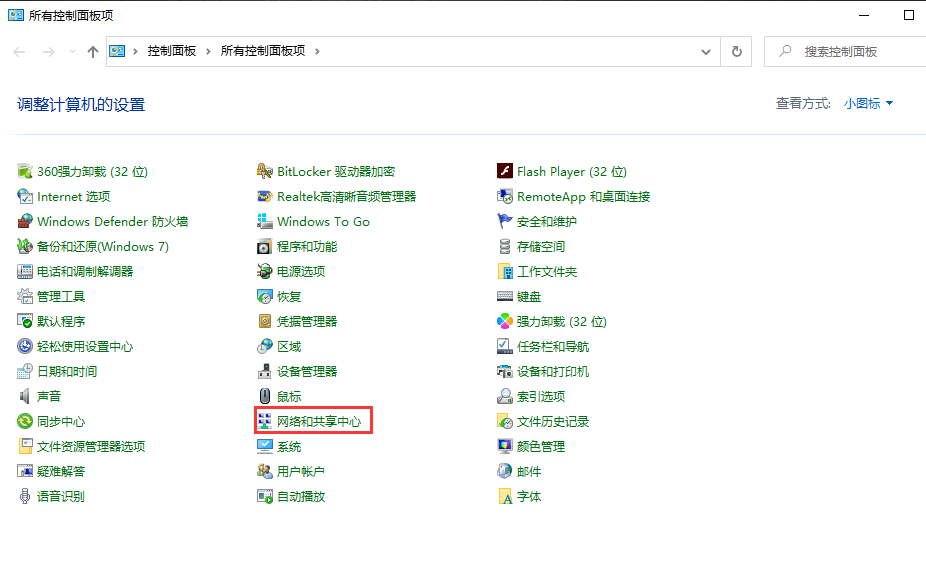The width and height of the screenshot is (926, 569).
Task: Expand the chevron after 控制面板 in breadcrumb
Action: [x=209, y=51]
